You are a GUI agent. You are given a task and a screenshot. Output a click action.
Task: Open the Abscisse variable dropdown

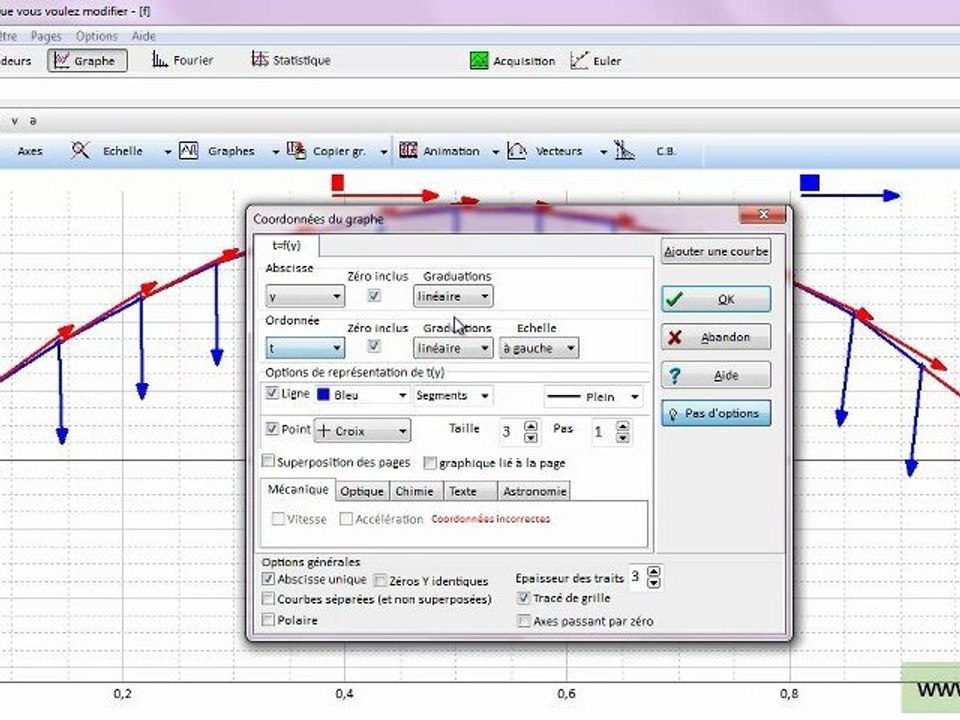305,297
